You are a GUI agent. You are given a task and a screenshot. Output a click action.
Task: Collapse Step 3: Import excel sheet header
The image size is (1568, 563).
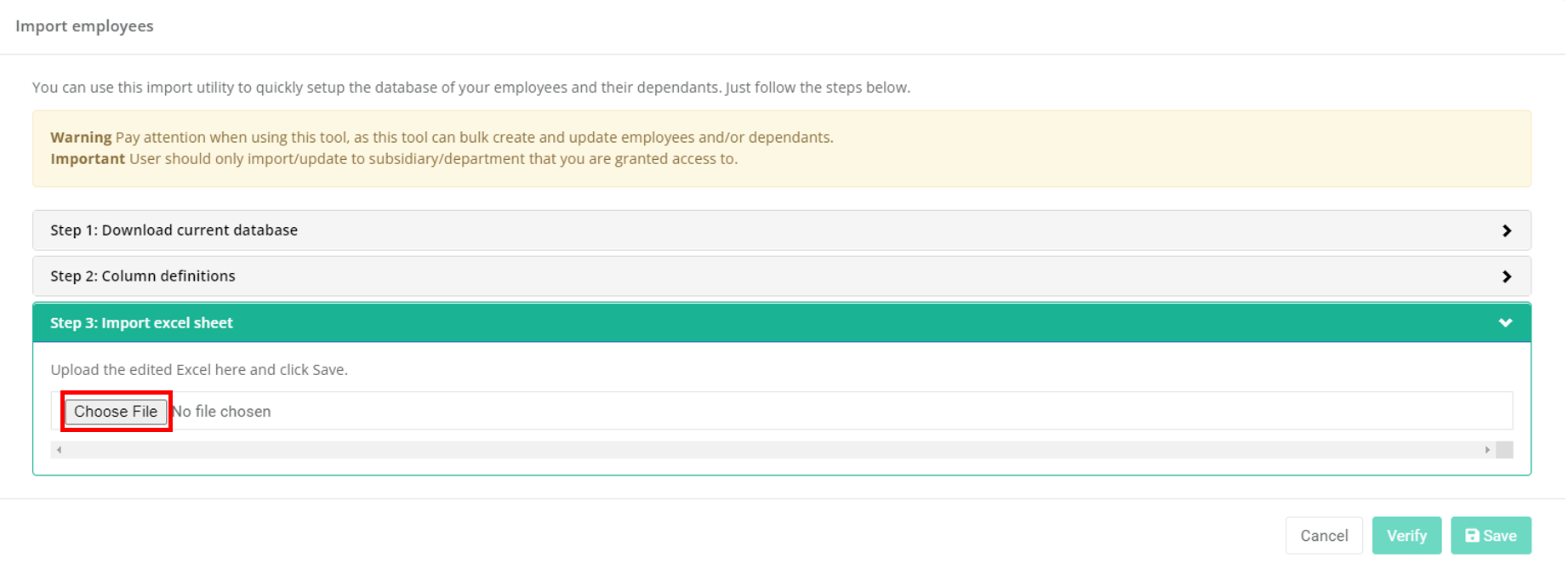tap(141, 323)
